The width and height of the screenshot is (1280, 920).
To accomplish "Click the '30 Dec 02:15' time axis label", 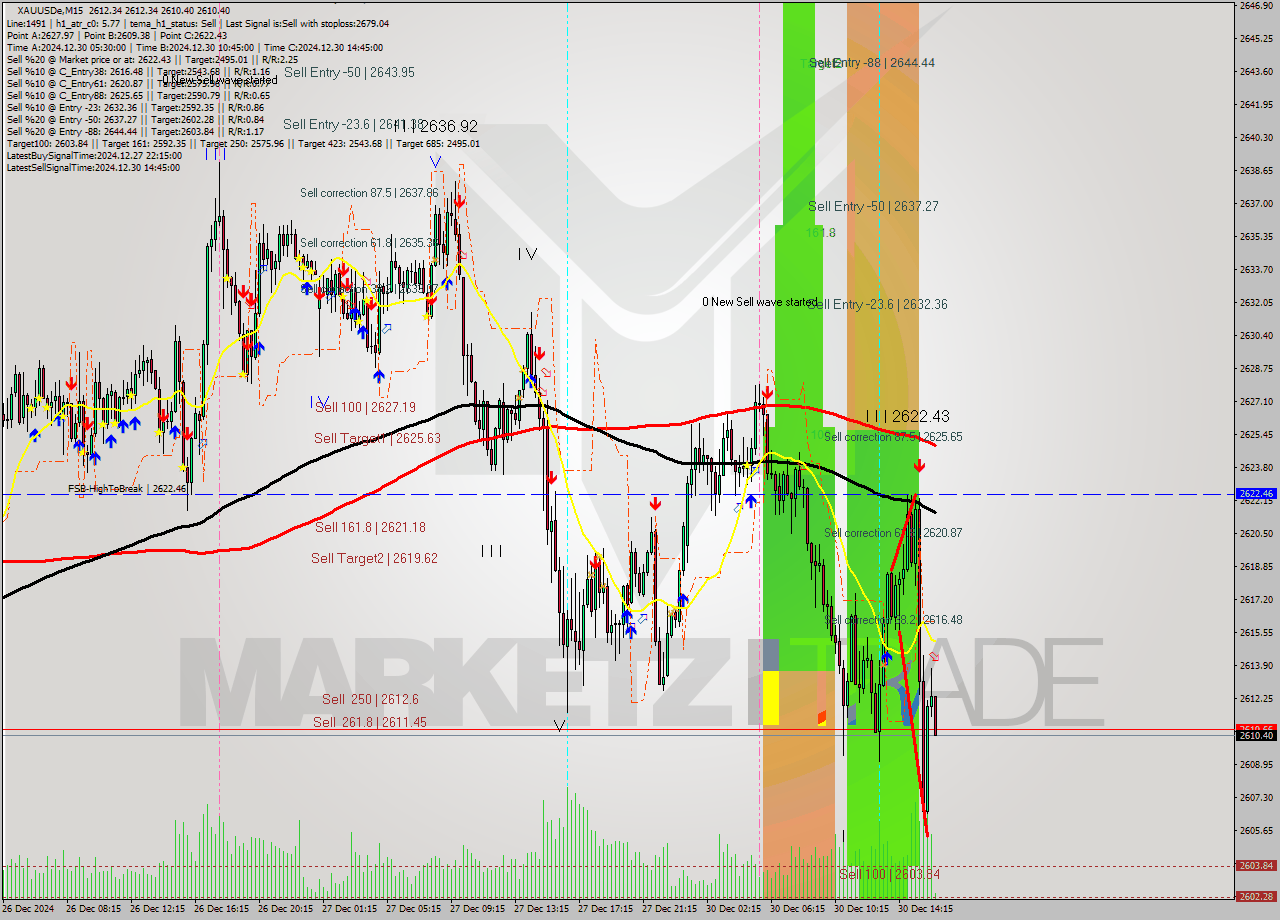I will [734, 910].
